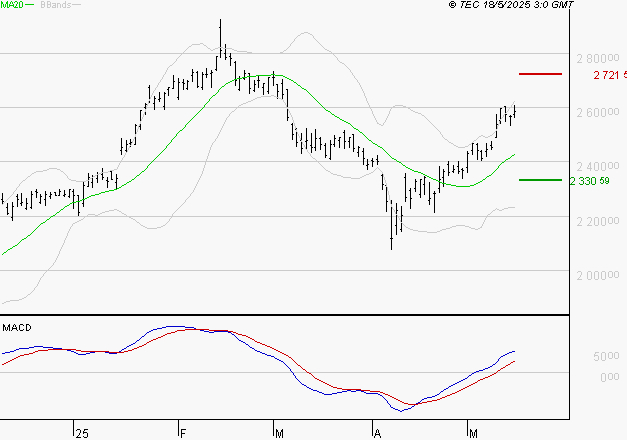Click the 2 600 price axis label
627x440 pixels.
point(598,113)
